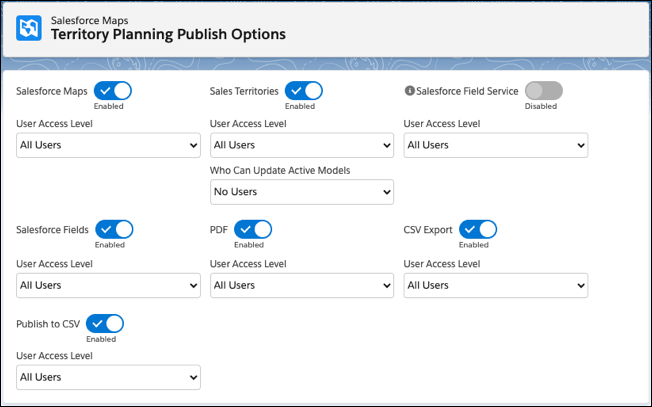Click the Territory Planning Publish Options heading
This screenshot has height=407, width=652.
(168, 35)
